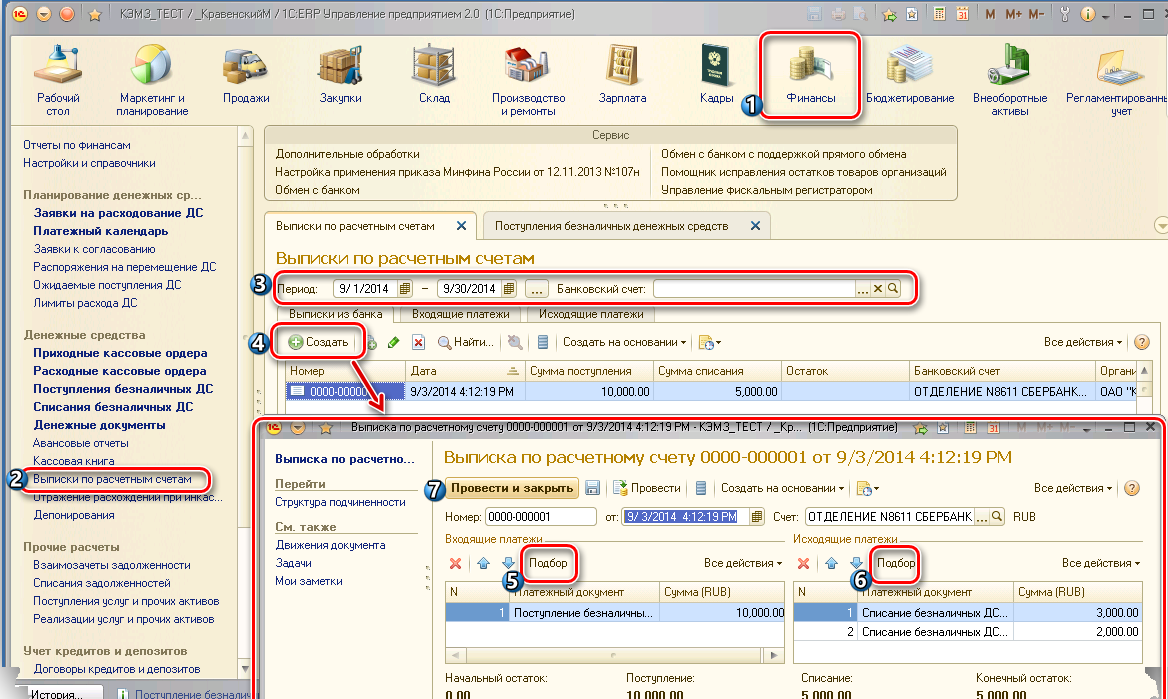Open Производство и ремонты section
Viewport: 1168px width, 699px height.
click(x=528, y=80)
